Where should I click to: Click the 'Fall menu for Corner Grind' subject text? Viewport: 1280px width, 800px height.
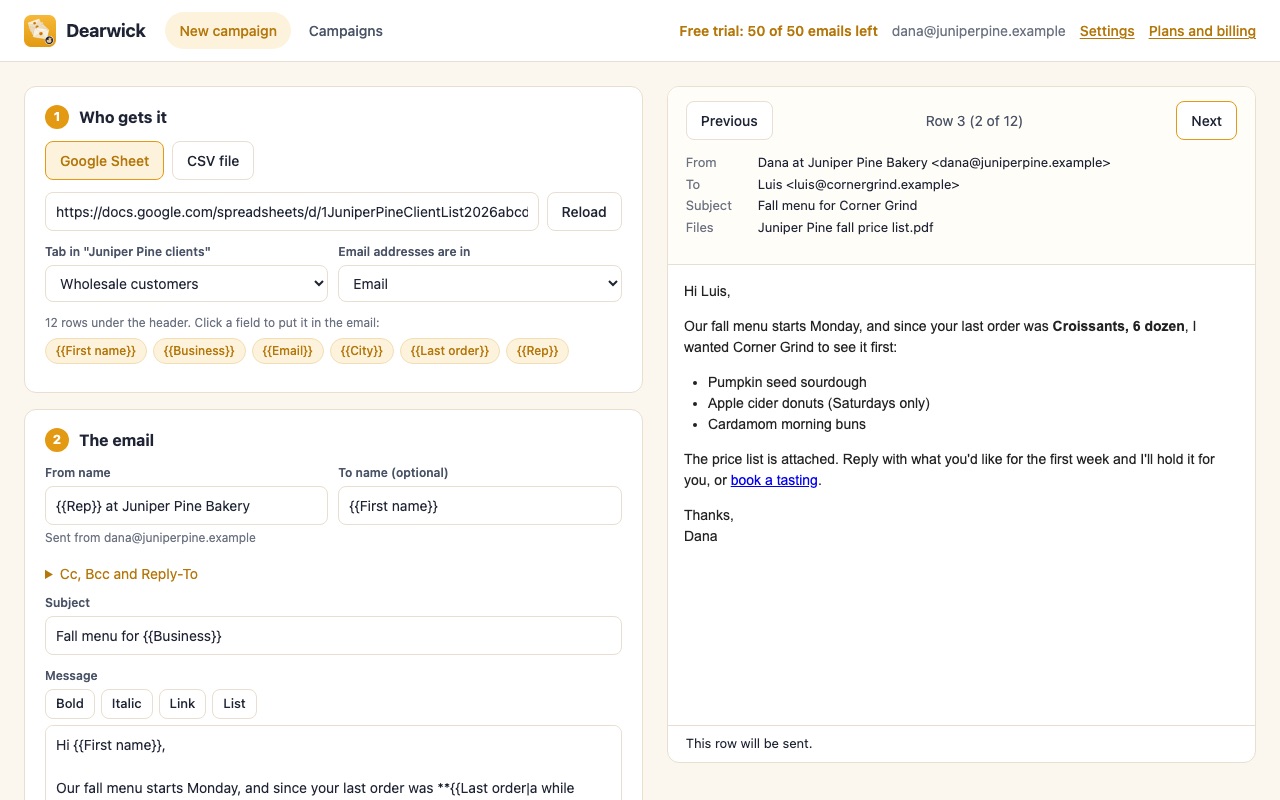point(838,205)
